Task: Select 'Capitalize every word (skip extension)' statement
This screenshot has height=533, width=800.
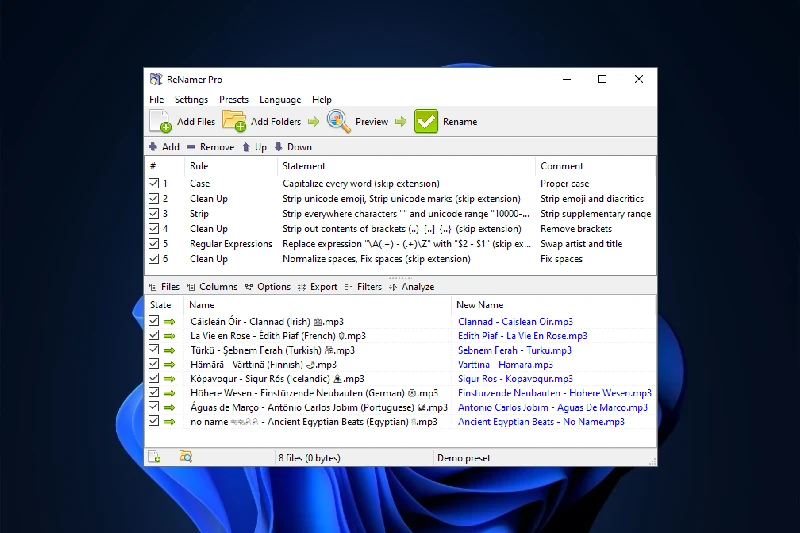Action: (361, 184)
